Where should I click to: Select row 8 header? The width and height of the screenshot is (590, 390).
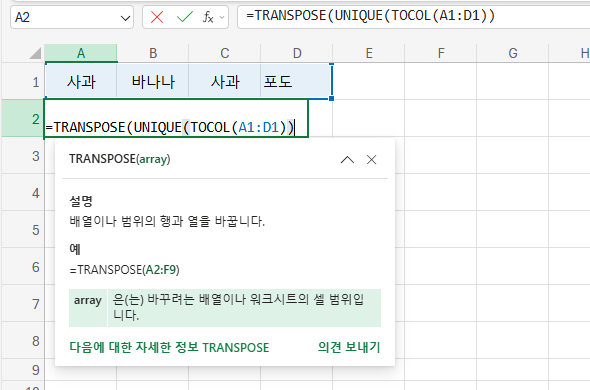tap(23, 340)
